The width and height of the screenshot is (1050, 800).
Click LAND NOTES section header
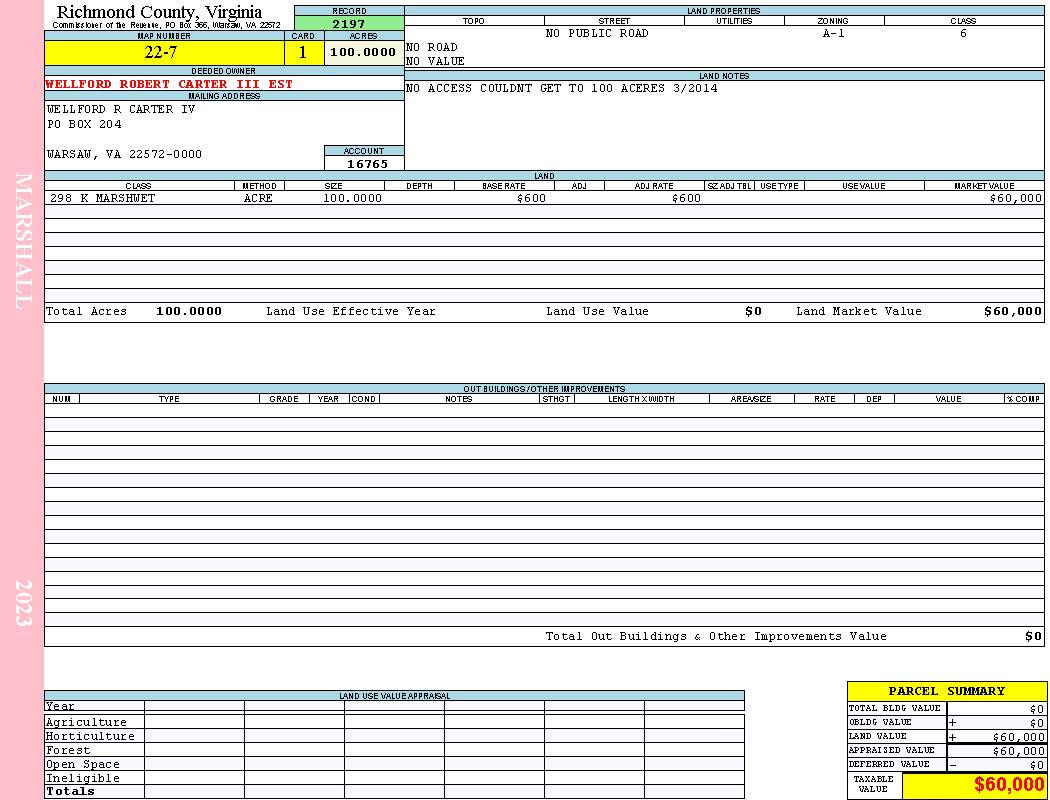724,76
